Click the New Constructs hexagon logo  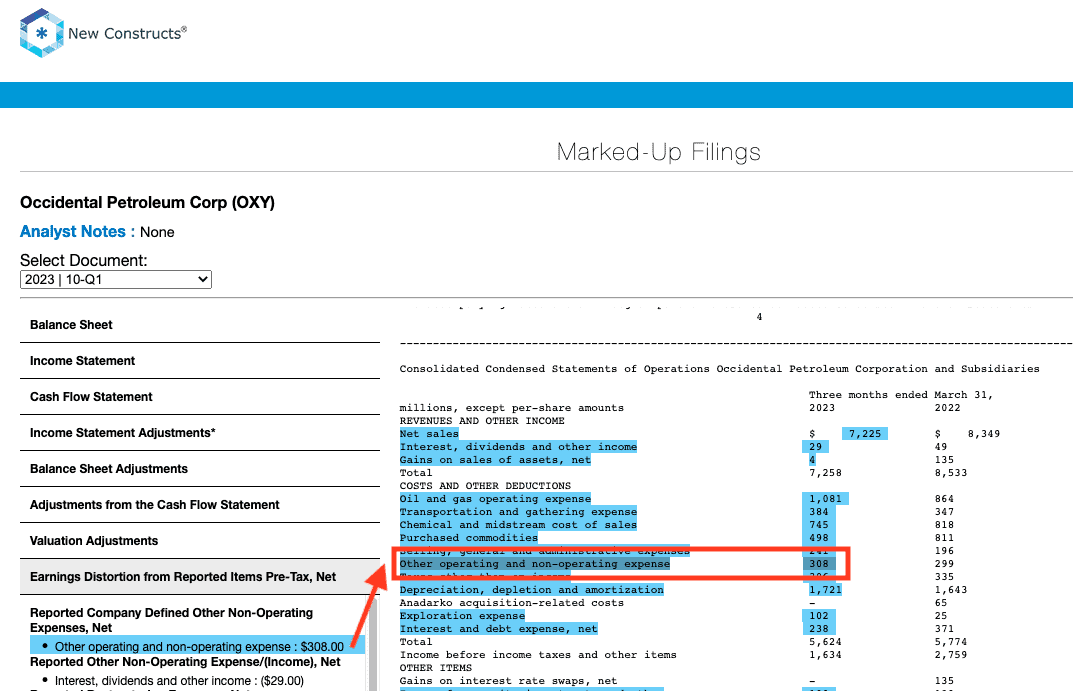(x=42, y=33)
